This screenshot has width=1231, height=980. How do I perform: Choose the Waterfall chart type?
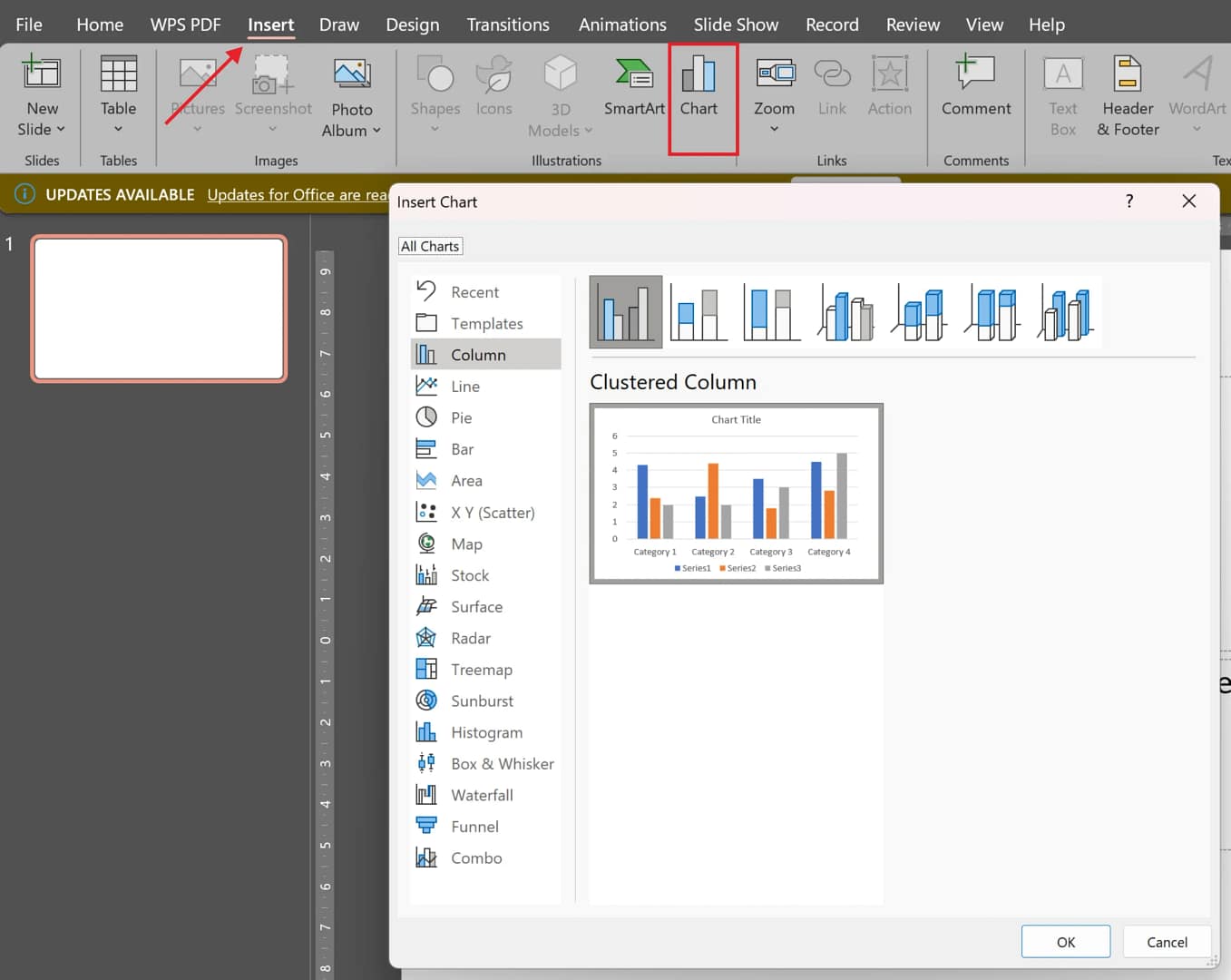click(482, 795)
